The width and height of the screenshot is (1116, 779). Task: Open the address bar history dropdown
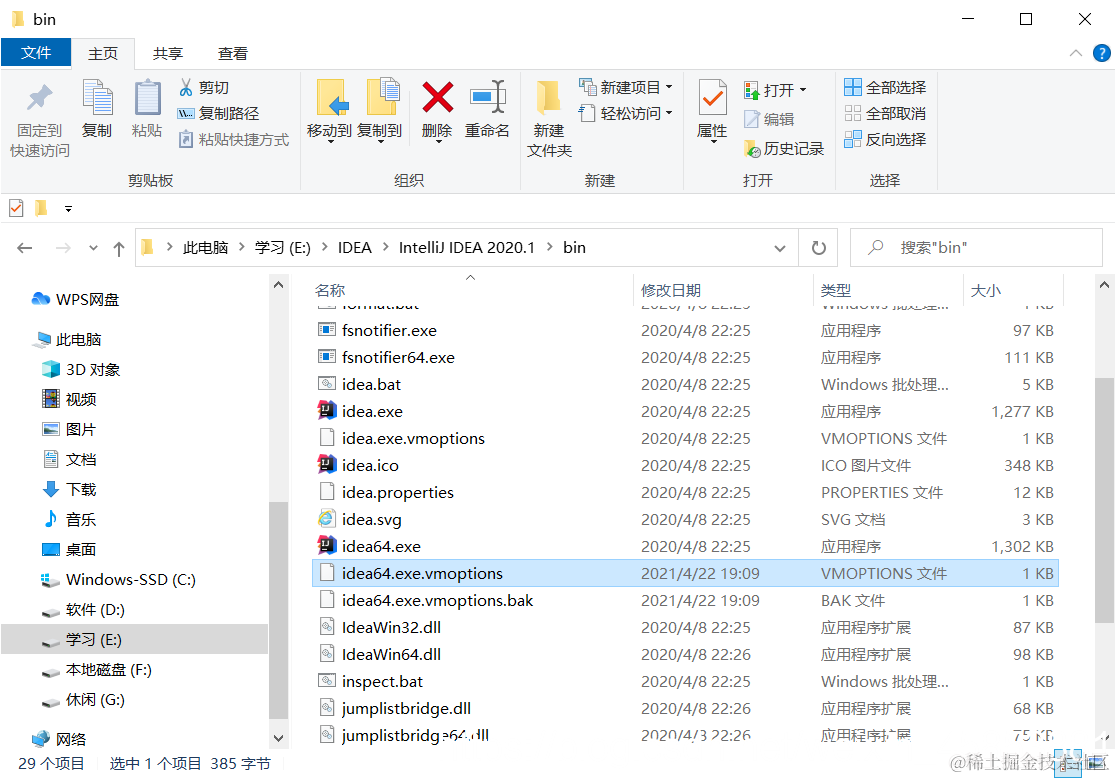click(x=779, y=247)
